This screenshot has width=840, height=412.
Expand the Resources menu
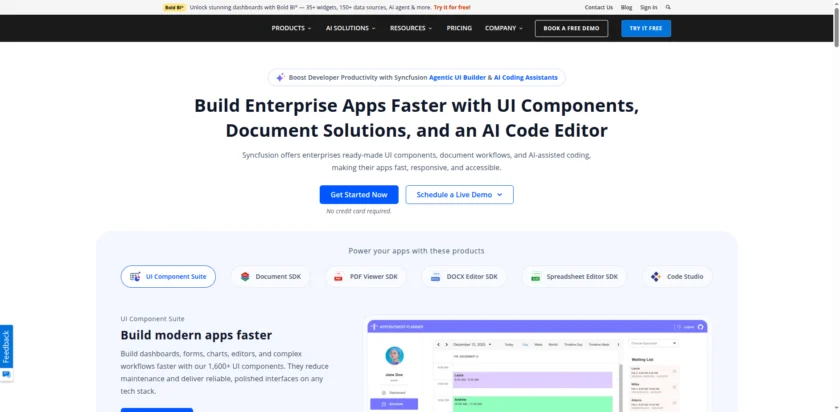tap(411, 28)
